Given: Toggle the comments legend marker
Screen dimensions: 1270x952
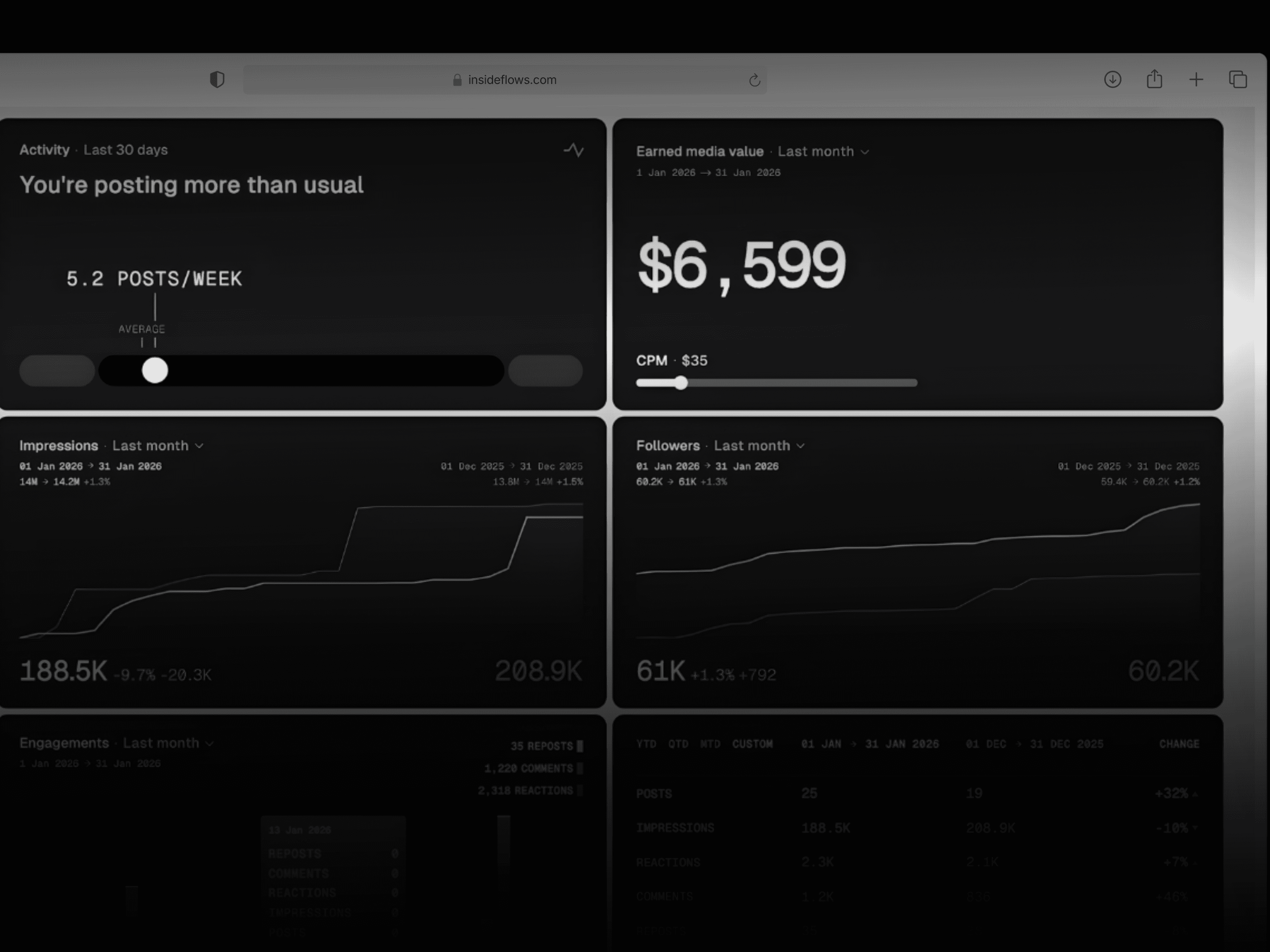Looking at the screenshot, I should pos(580,768).
